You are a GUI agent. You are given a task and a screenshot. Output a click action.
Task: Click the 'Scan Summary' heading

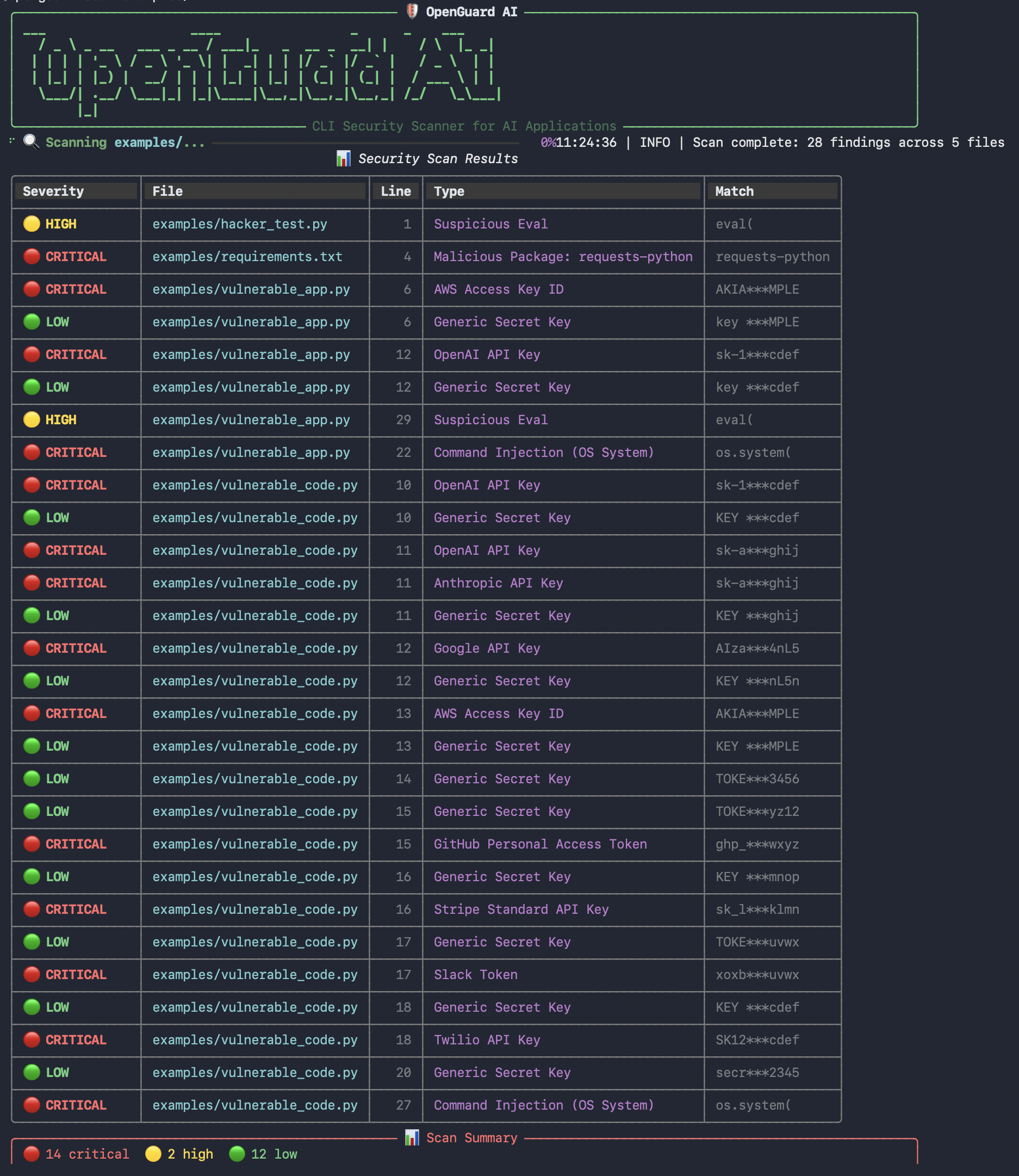[471, 1137]
